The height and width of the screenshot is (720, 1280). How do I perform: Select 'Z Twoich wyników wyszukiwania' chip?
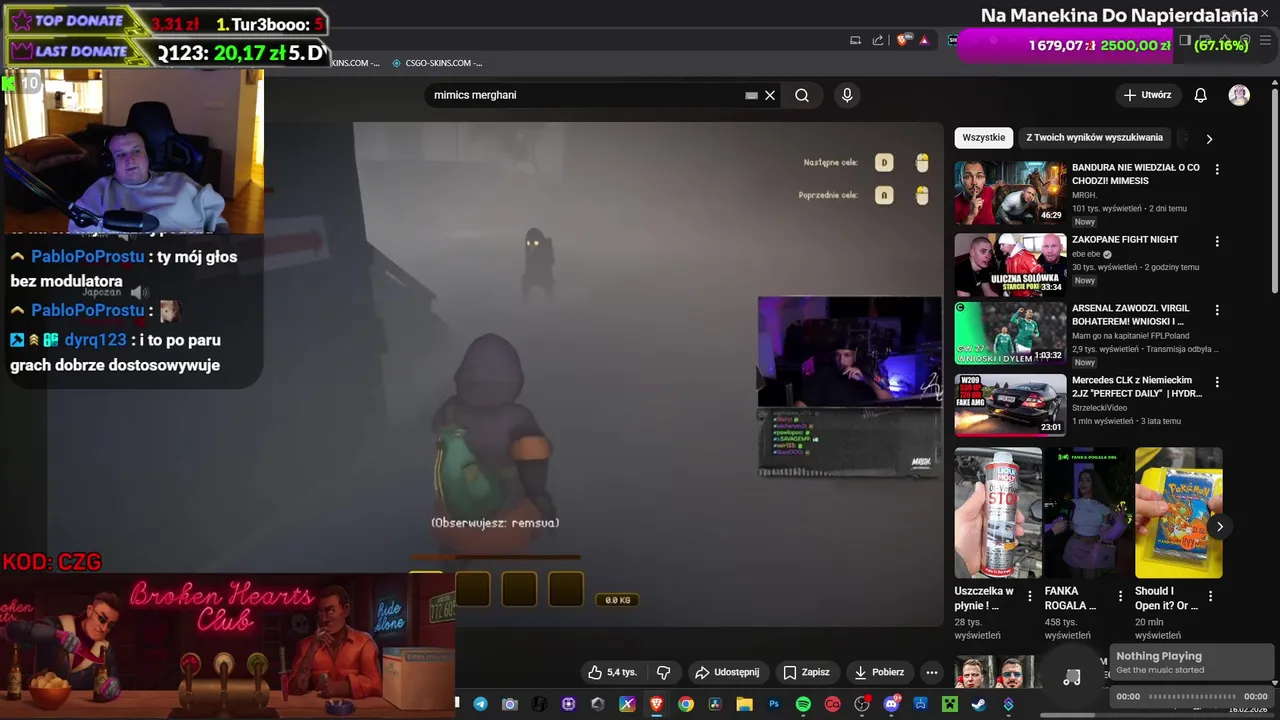tap(1094, 138)
